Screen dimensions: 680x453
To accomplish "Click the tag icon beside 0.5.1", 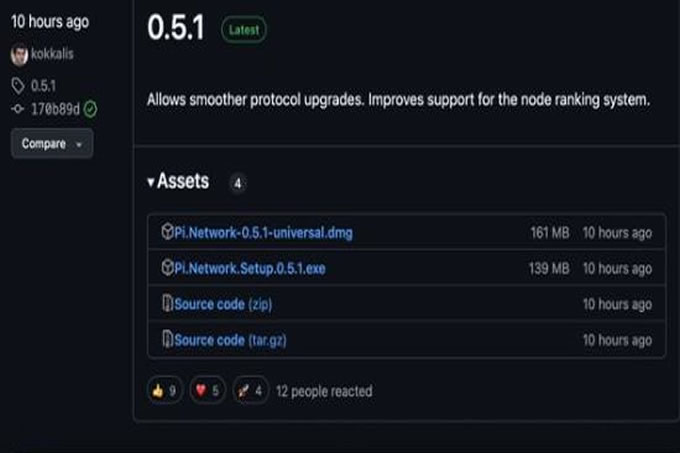I will click(18, 86).
